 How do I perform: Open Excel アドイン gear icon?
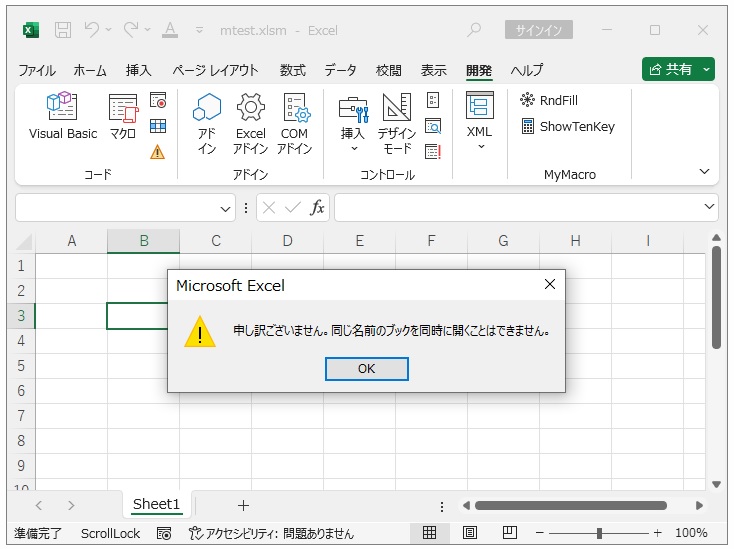point(250,123)
